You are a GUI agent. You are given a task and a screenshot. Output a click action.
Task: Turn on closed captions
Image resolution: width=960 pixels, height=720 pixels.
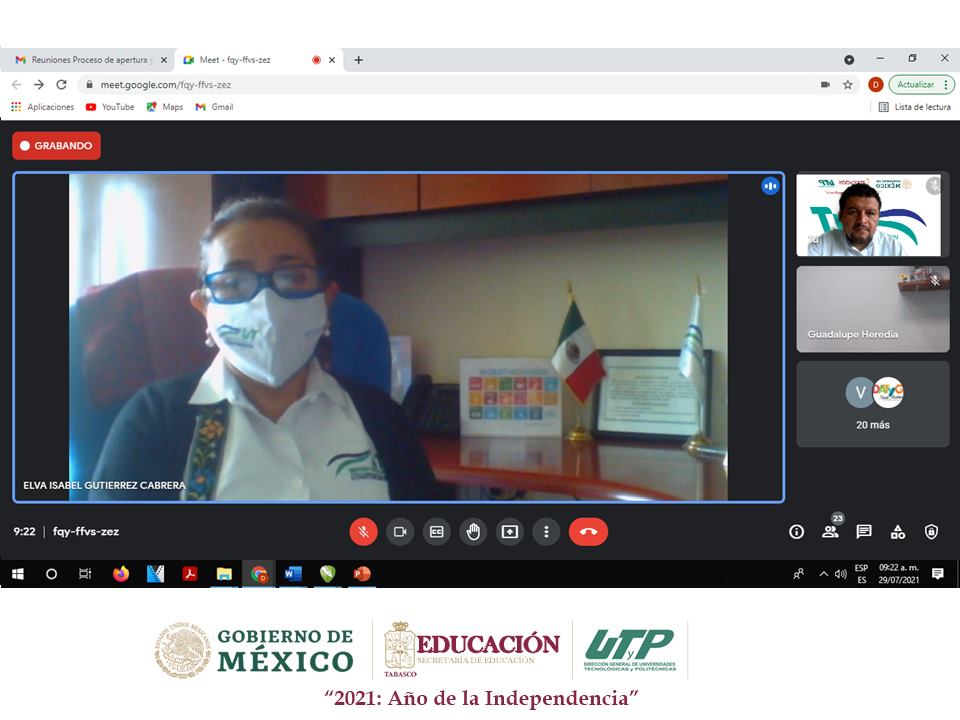(x=436, y=532)
